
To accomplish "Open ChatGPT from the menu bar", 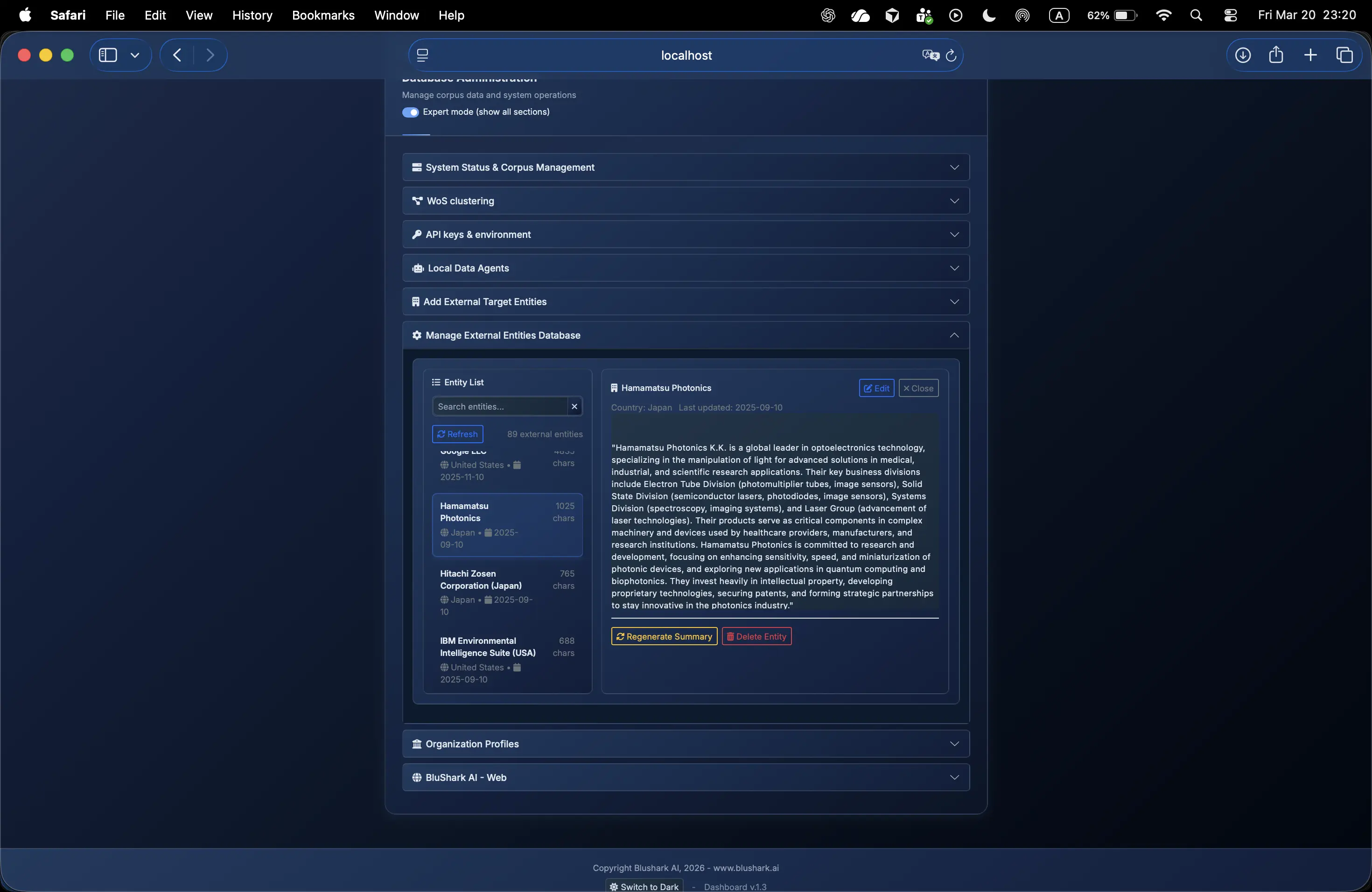I will 828,15.
